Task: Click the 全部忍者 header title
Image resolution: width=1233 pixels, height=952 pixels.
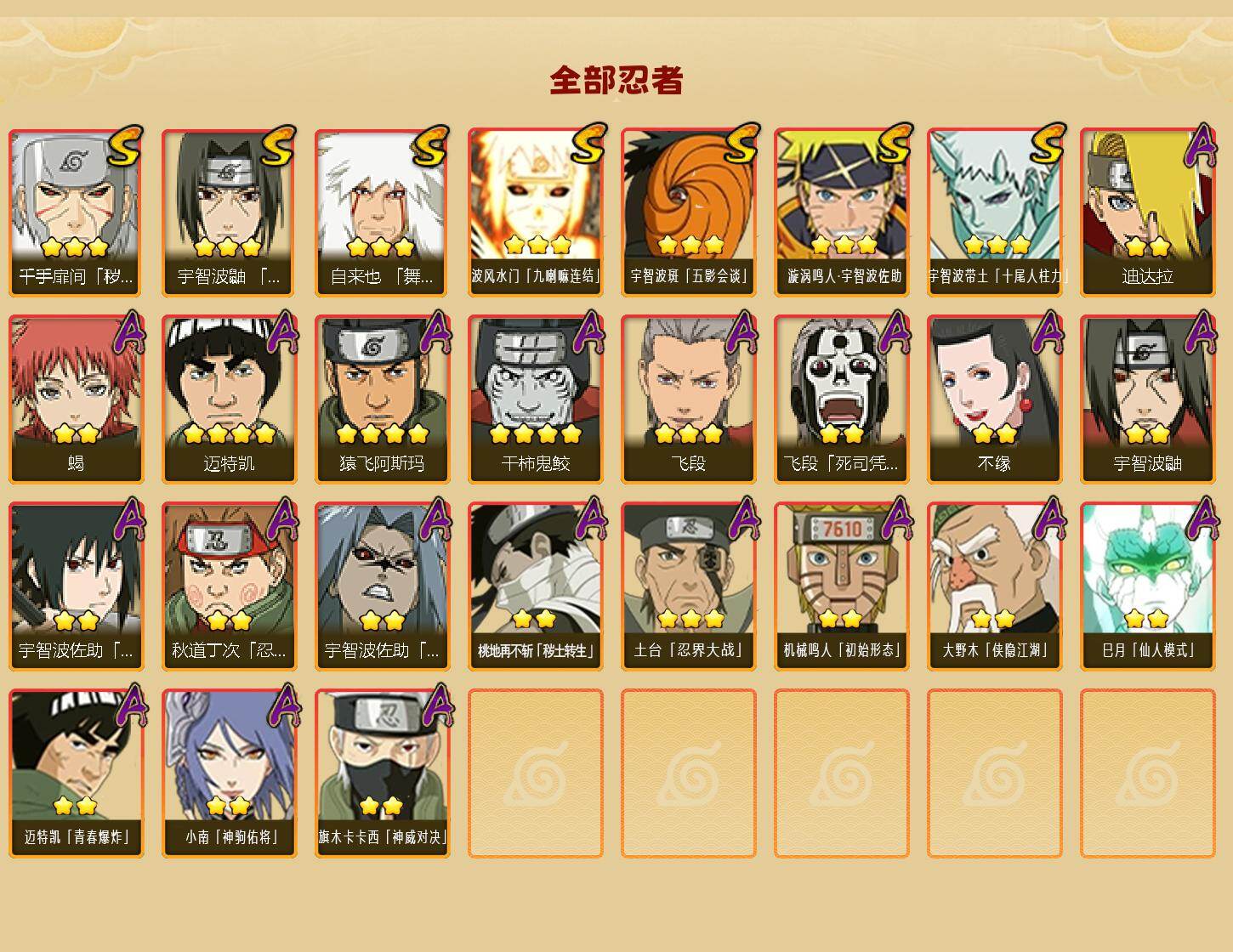Action: (x=616, y=80)
